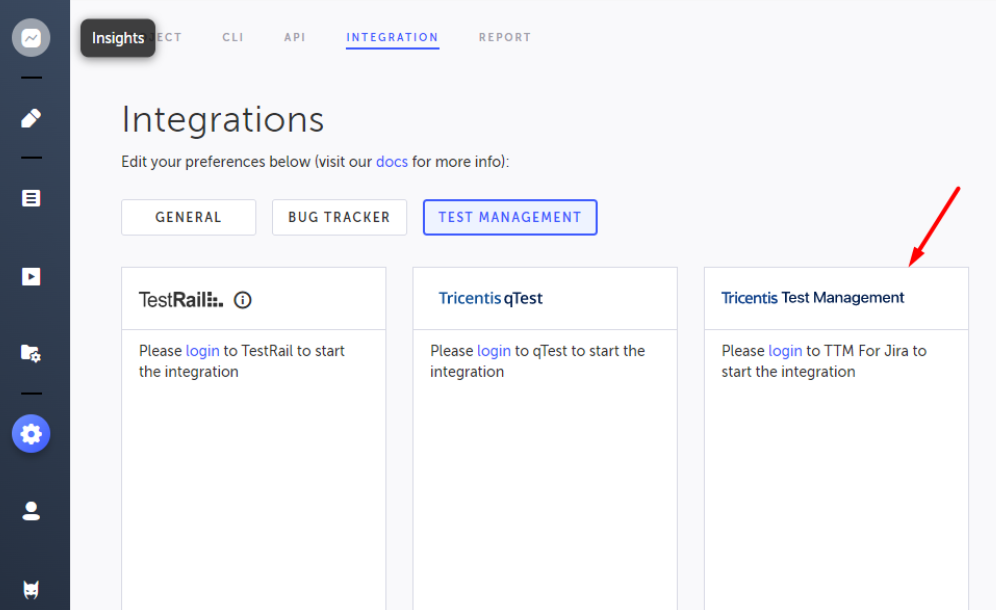Click the Tricentis Test Management card title
The height and width of the screenshot is (610, 996).
click(812, 297)
